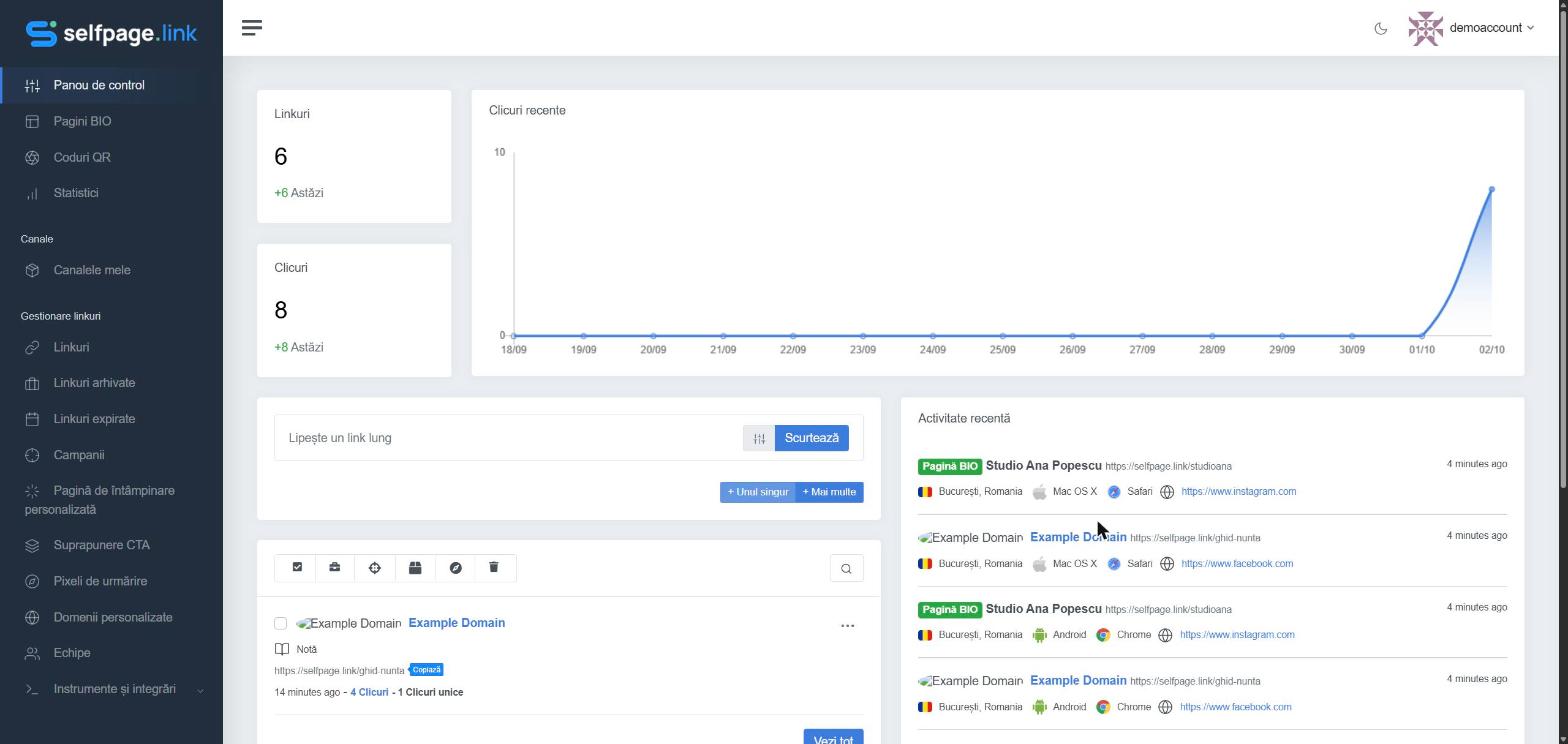Switch to dark mode with the moon icon
Image resolution: width=1568 pixels, height=744 pixels.
pyautogui.click(x=1381, y=28)
